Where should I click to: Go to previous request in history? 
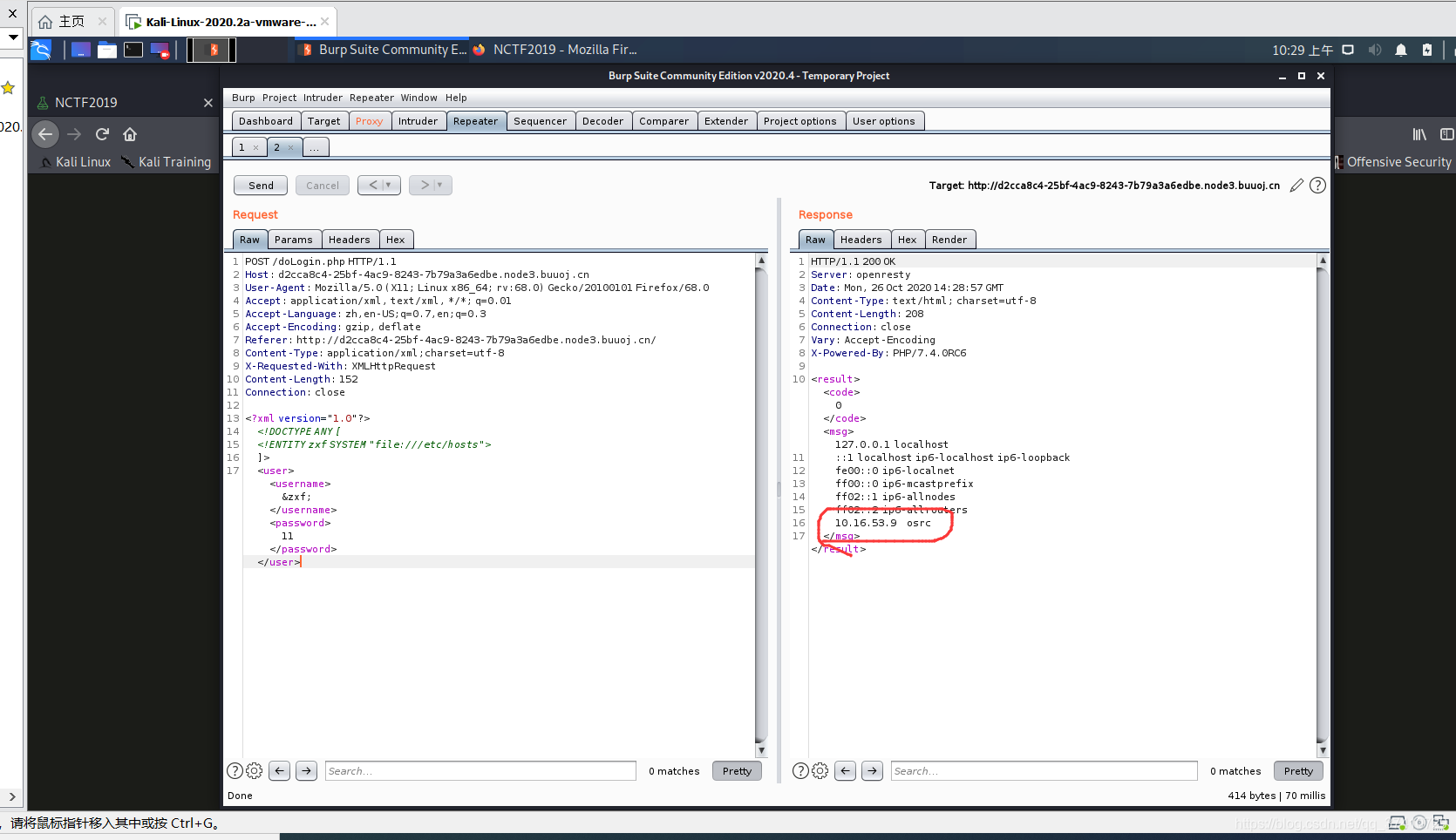tap(379, 185)
